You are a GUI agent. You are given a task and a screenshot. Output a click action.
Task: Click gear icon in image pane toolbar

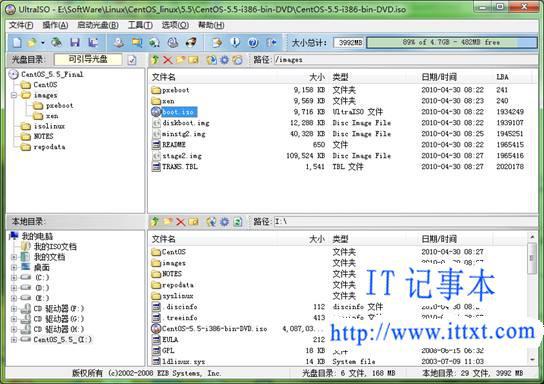[224, 60]
